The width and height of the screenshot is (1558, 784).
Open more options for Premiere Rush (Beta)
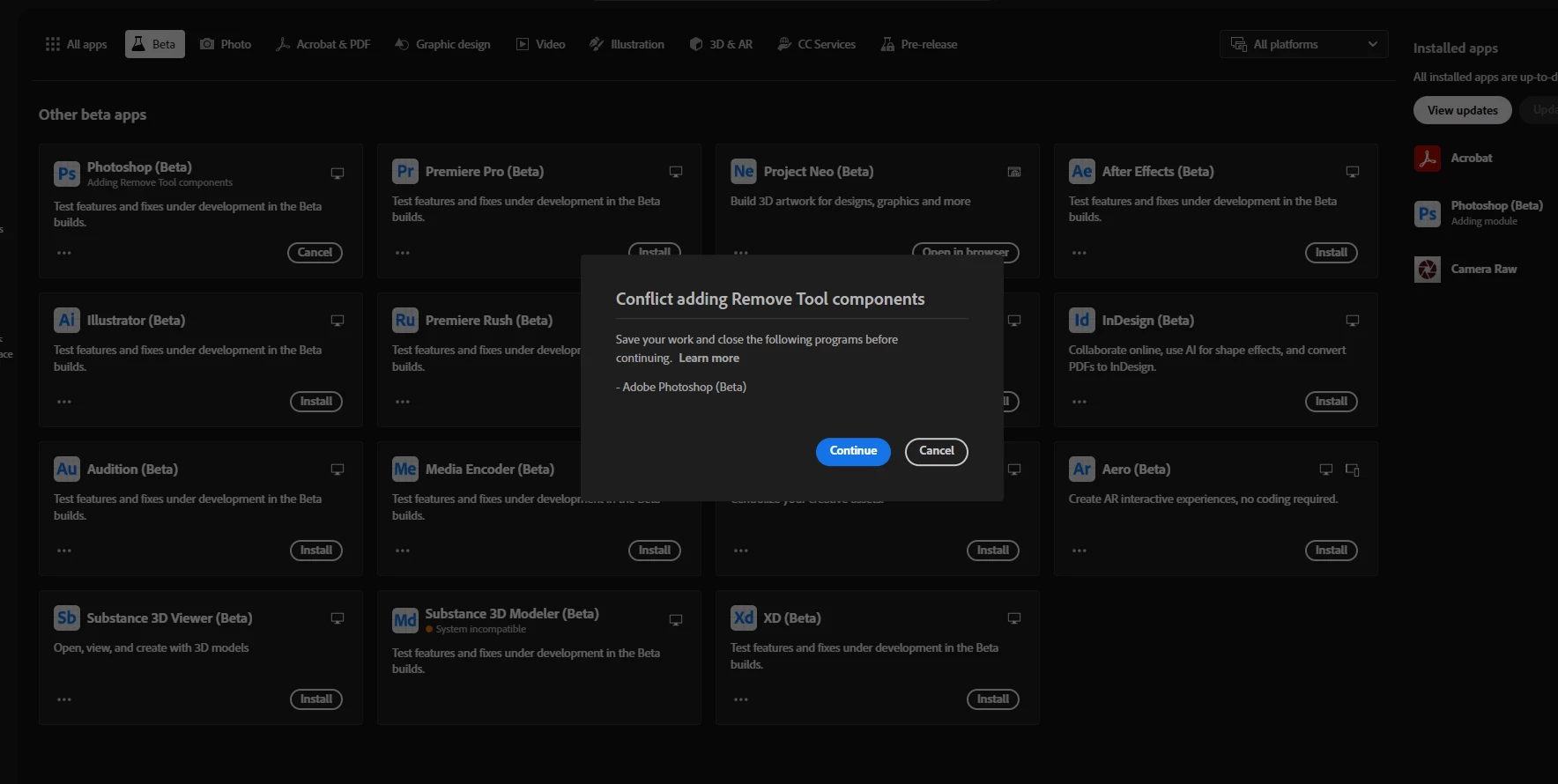(403, 402)
